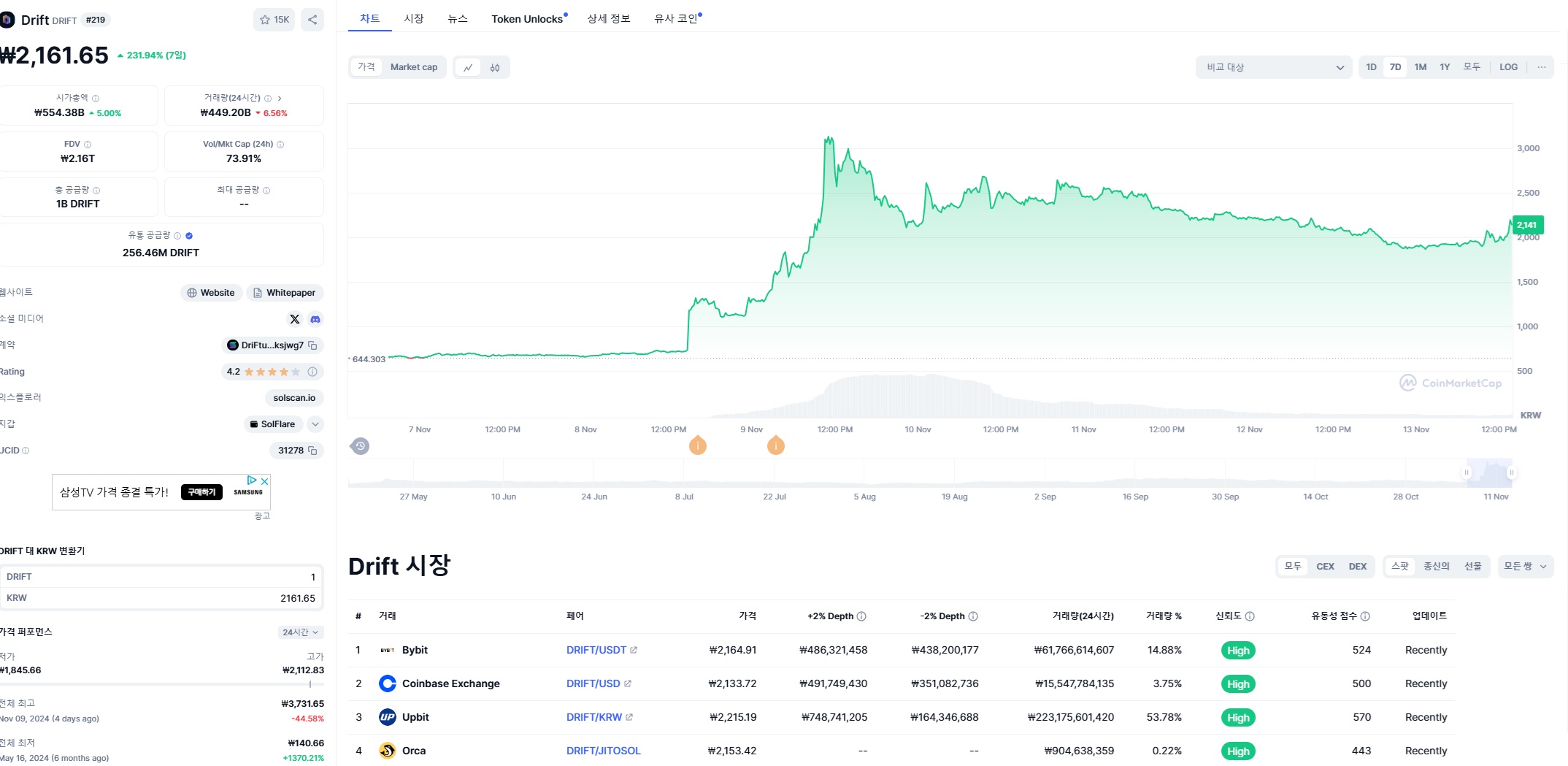Image resolution: width=1568 pixels, height=766 pixels.
Task: Set chart range to 1M
Action: point(1421,67)
